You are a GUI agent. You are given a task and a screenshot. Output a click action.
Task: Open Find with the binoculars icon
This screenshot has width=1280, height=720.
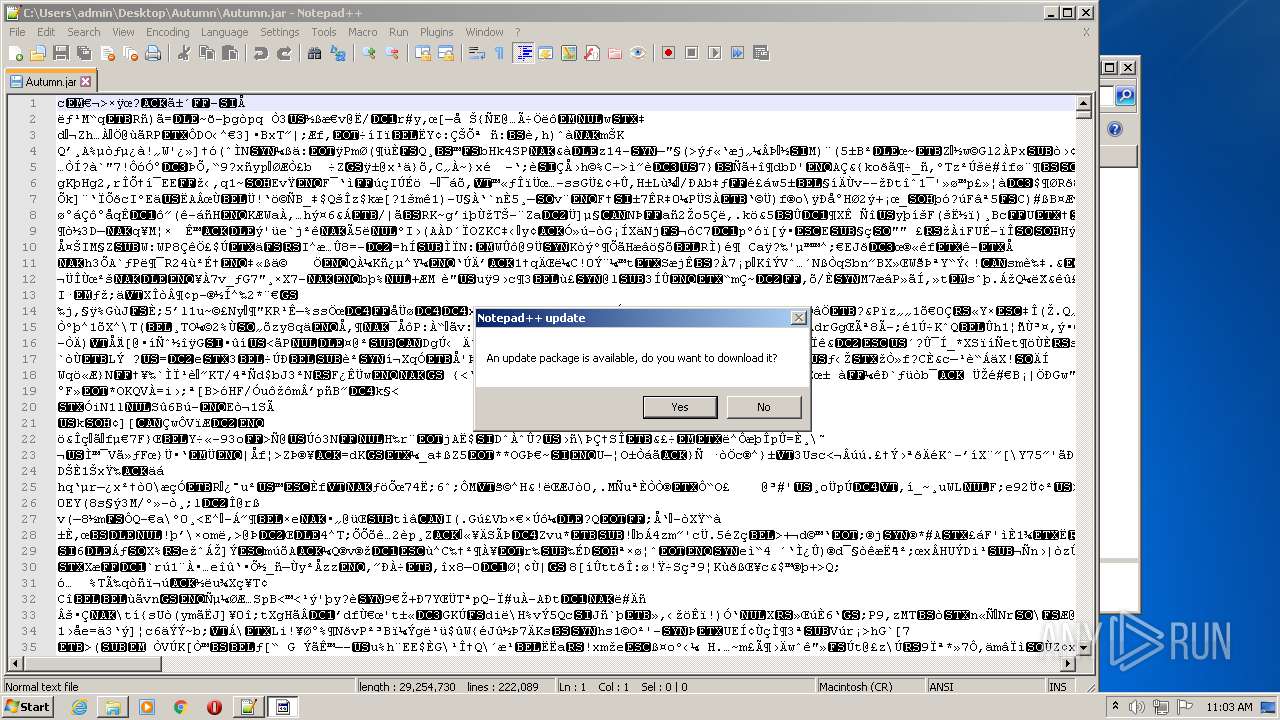click(x=314, y=52)
